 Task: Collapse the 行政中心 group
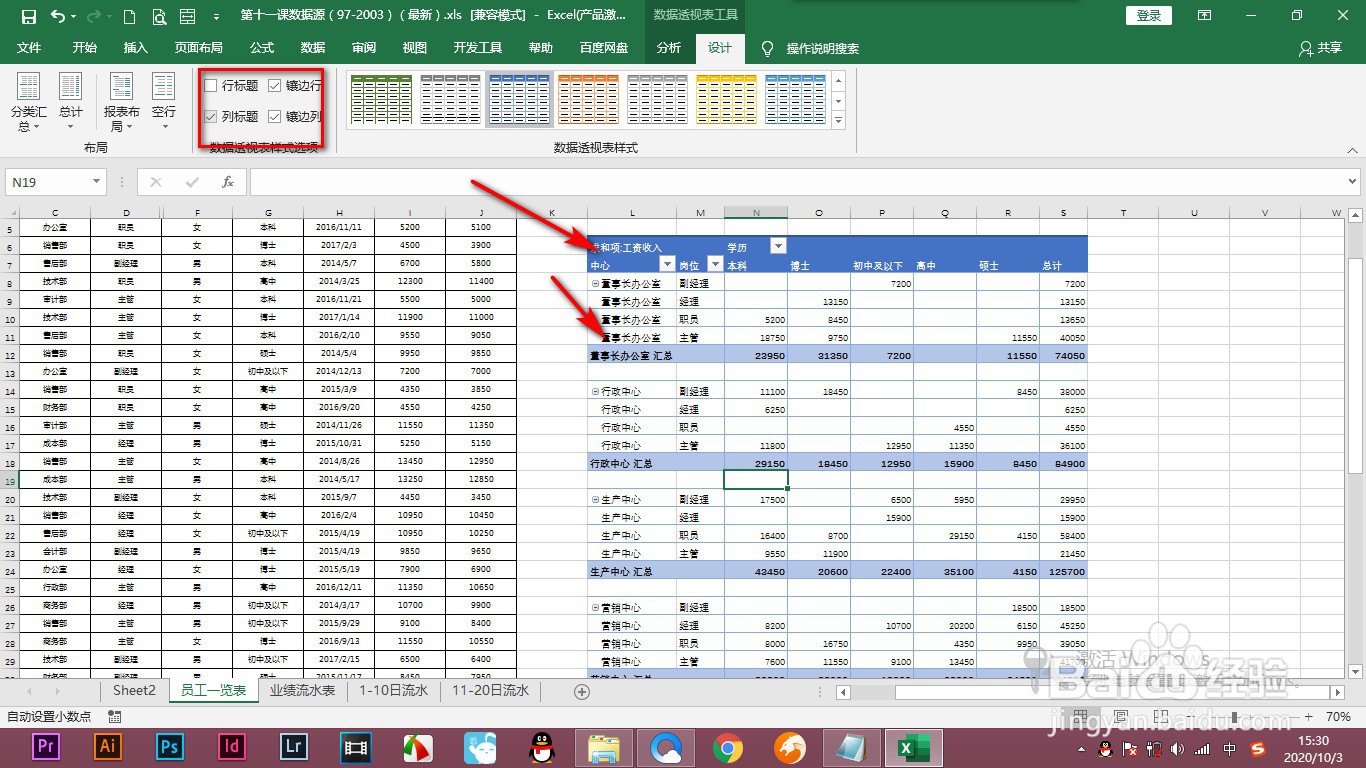click(x=595, y=391)
